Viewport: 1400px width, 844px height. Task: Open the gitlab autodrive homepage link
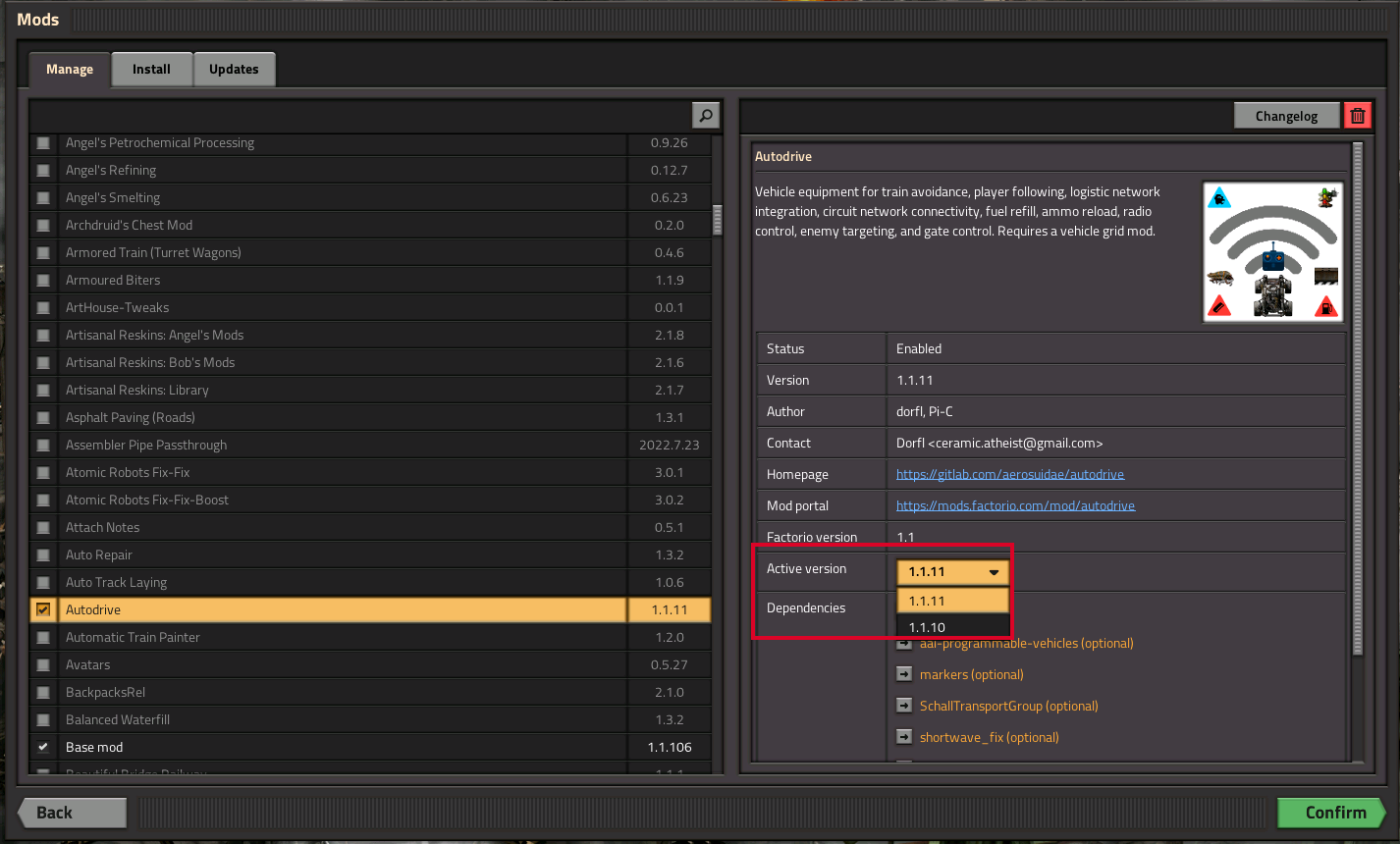coord(1010,474)
